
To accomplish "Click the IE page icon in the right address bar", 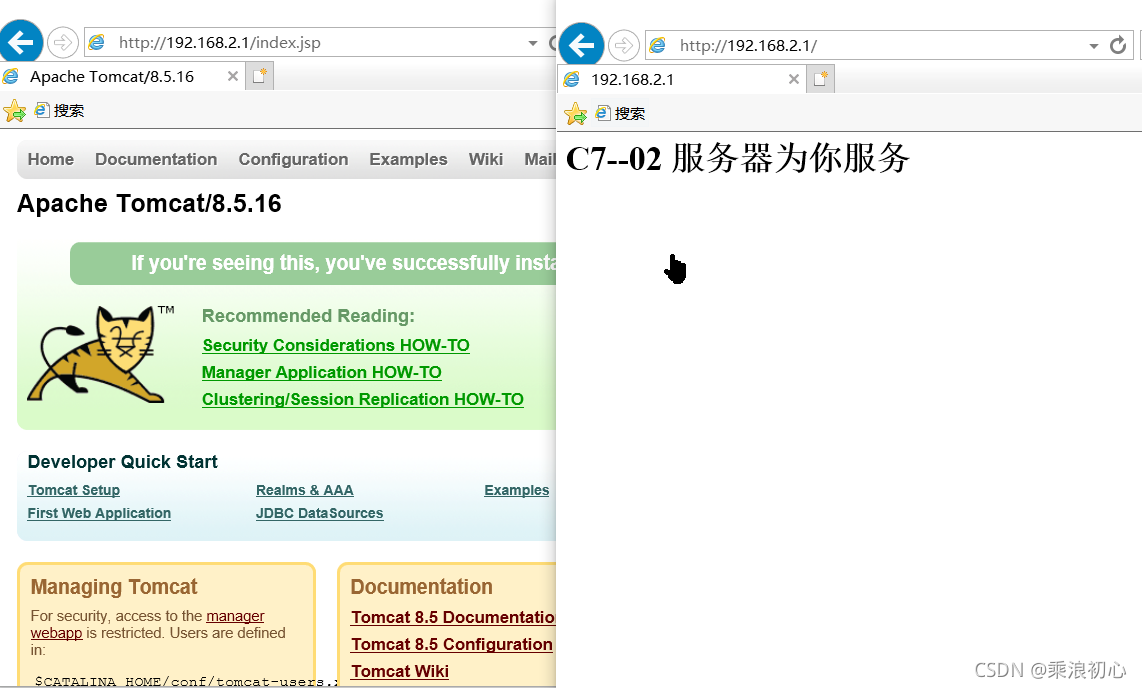I will [658, 45].
